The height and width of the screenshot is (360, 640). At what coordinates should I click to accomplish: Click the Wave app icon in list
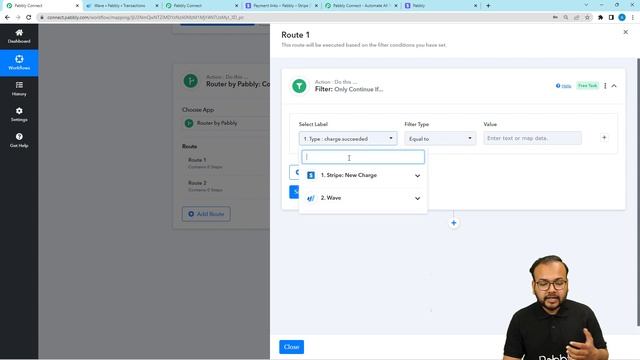311,198
